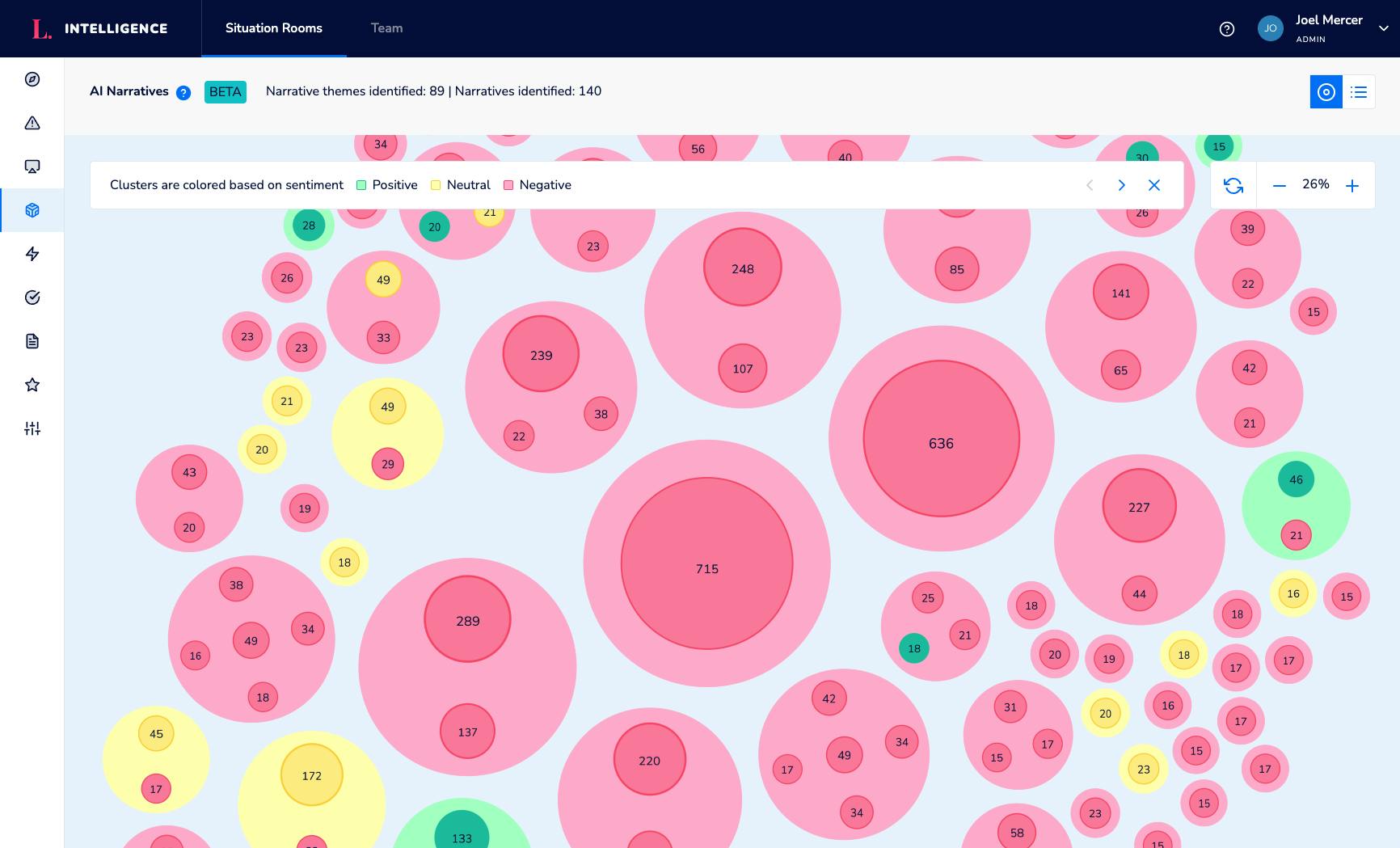The width and height of the screenshot is (1400, 848).
Task: Open the document report icon in sidebar
Action: tap(32, 341)
